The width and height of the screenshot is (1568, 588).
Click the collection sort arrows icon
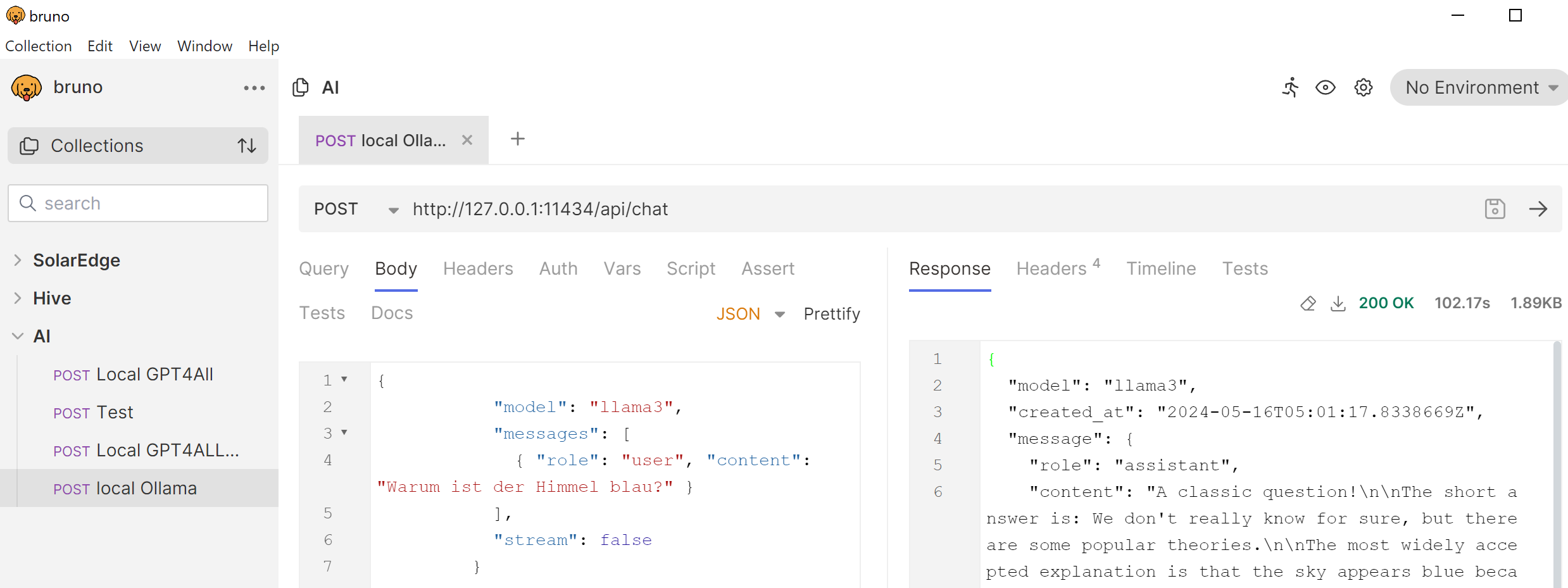click(247, 146)
